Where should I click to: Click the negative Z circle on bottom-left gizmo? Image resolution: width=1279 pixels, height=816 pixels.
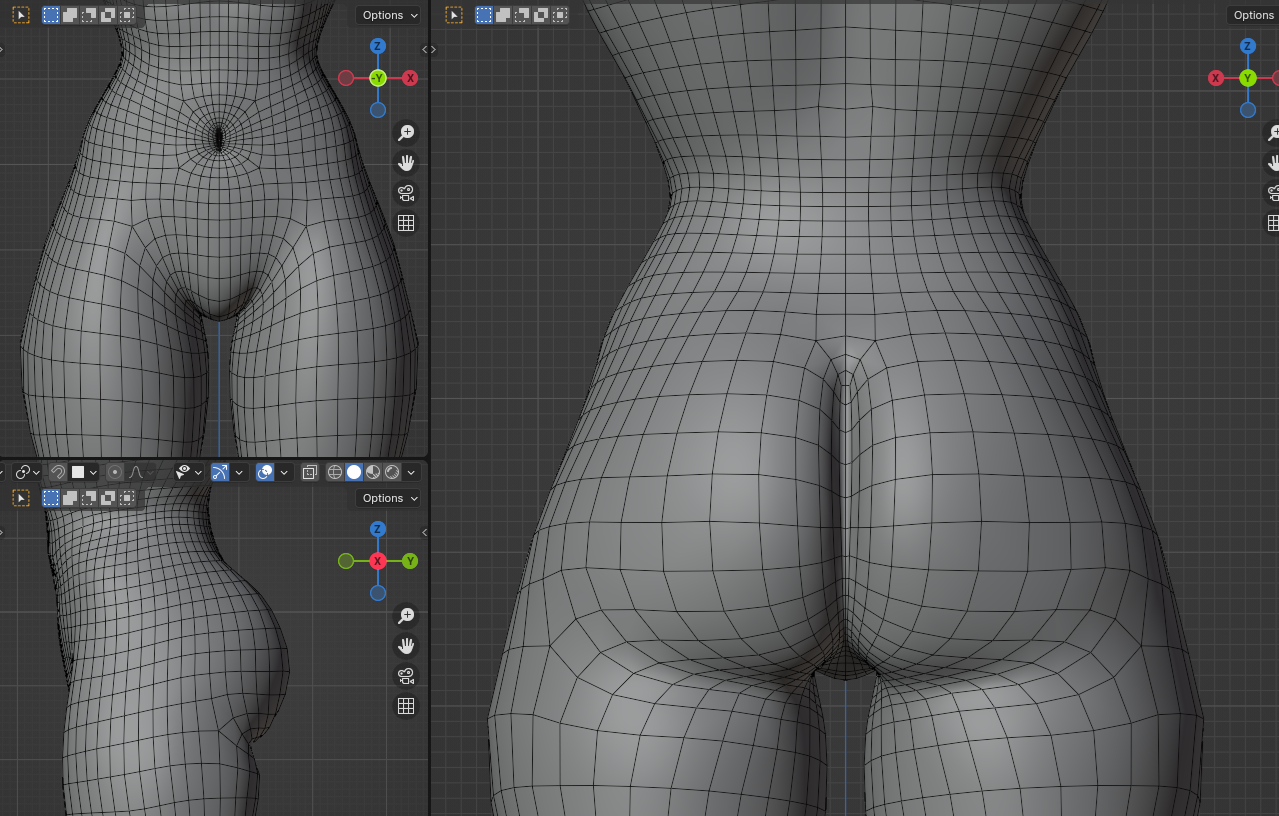[x=378, y=593]
